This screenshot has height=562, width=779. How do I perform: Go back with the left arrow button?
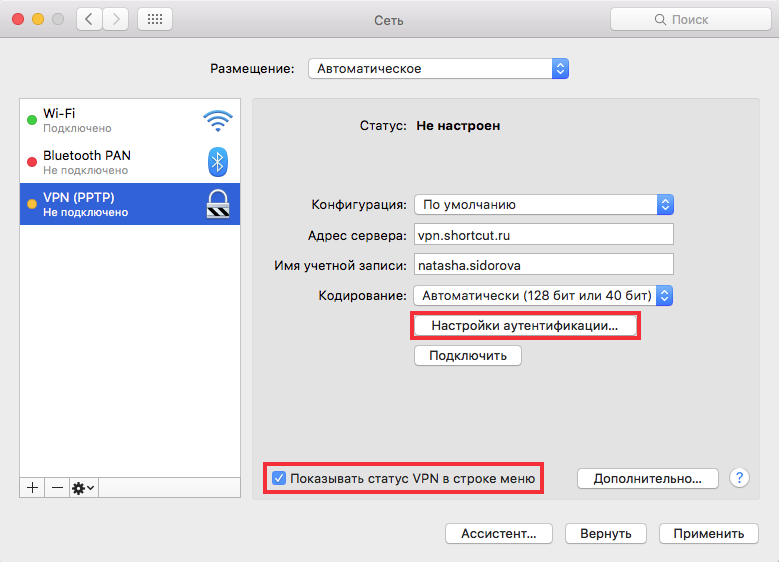point(89,19)
